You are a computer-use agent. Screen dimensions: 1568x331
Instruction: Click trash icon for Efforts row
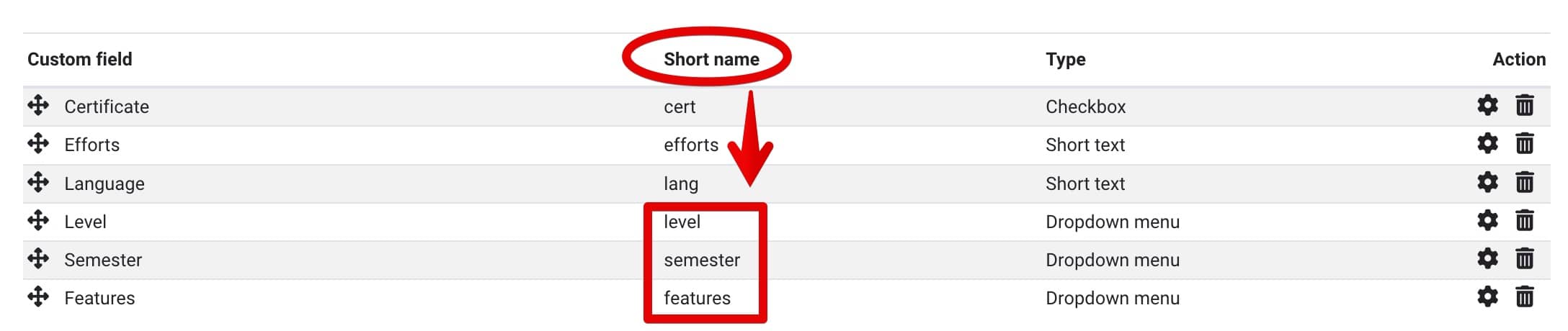tap(1524, 144)
